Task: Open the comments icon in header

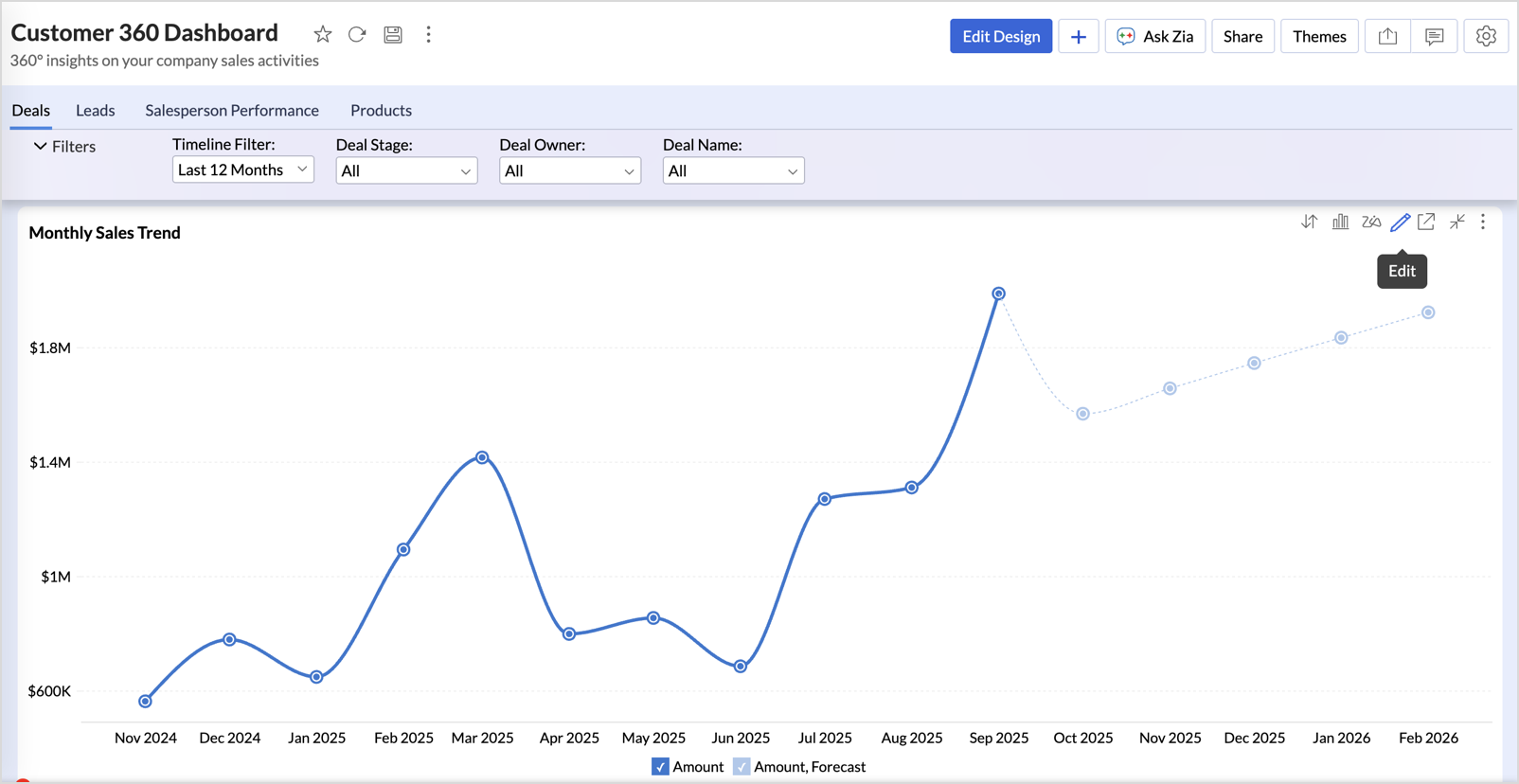Action: pos(1434,37)
